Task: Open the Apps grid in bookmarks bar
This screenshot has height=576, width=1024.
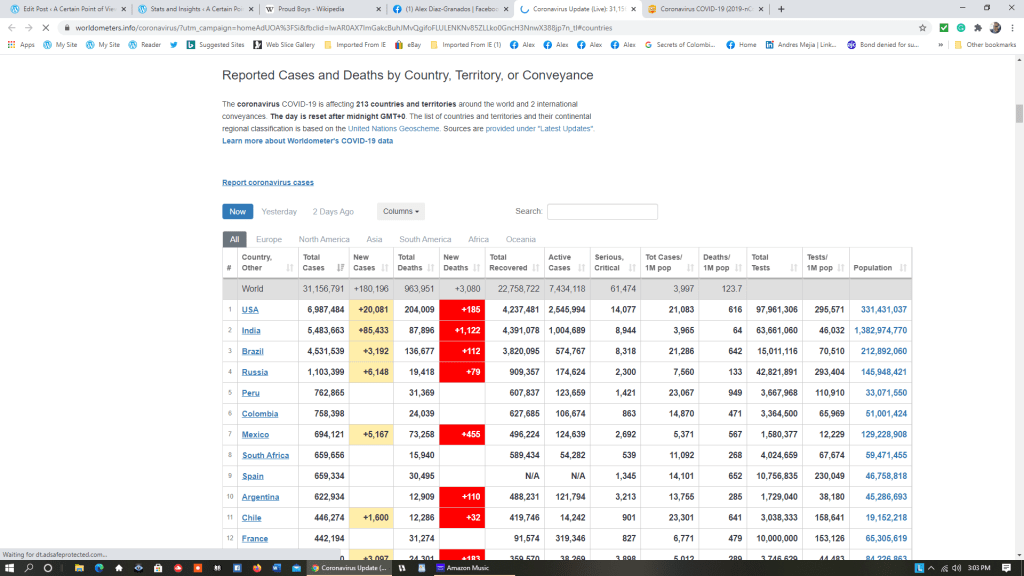Action: 21,45
